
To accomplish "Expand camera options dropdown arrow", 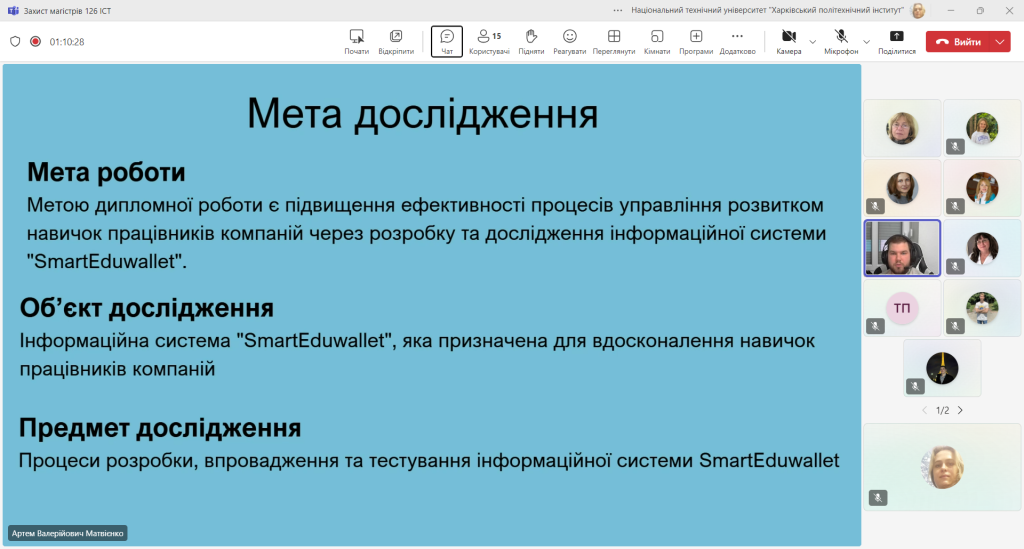I will [812, 42].
